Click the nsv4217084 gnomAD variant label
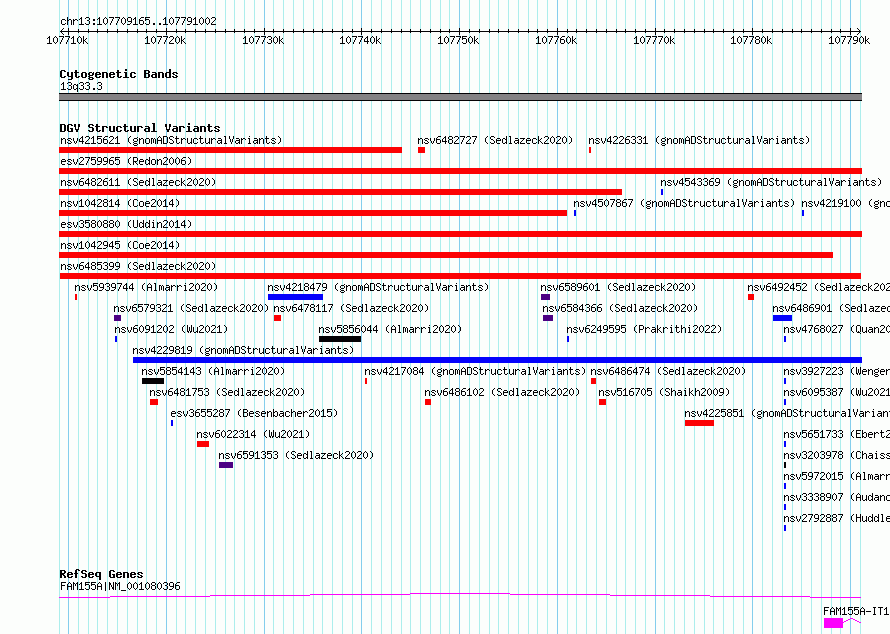Screen dimensions: 890x634 tap(475, 371)
